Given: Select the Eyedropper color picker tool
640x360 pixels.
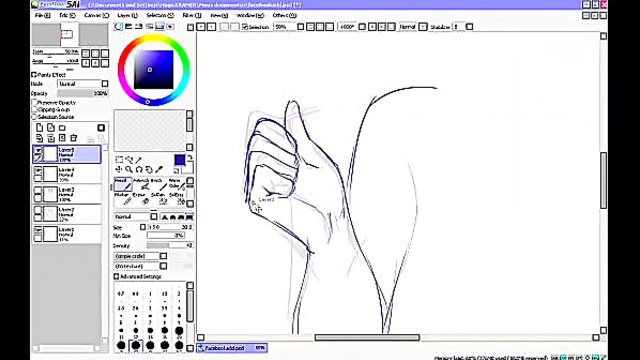Looking at the screenshot, I should coord(159,169).
